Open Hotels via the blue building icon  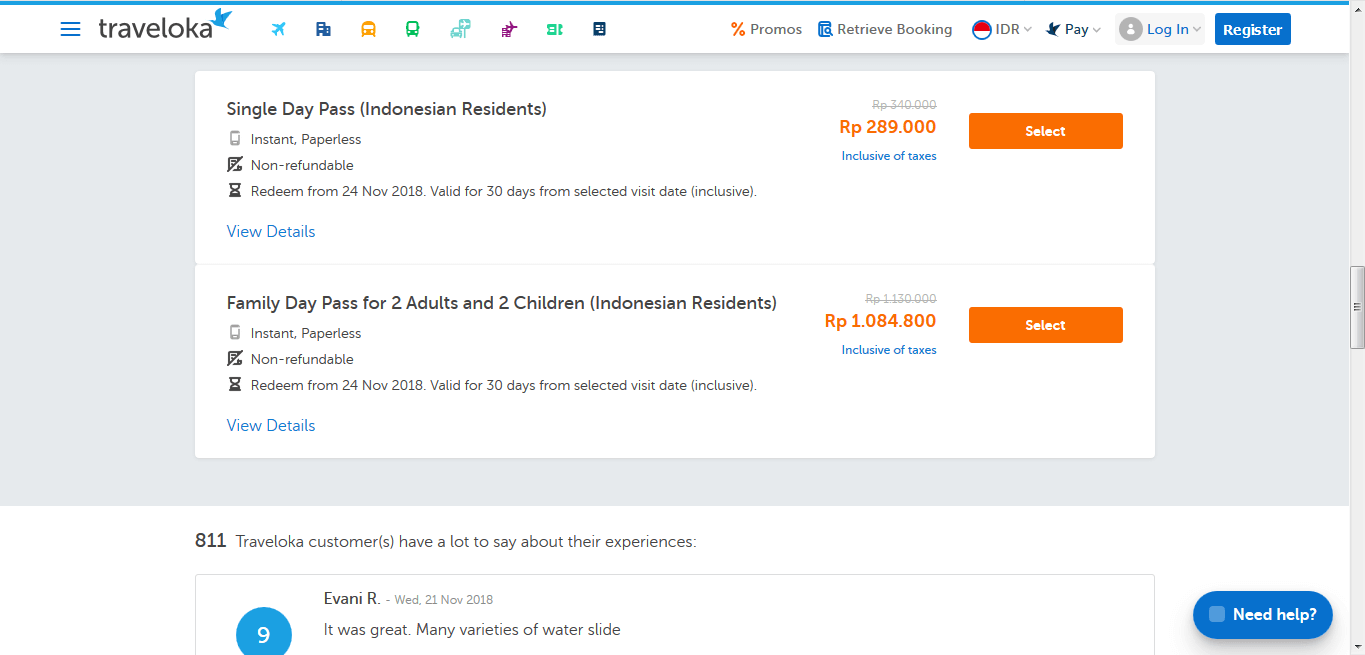click(323, 29)
